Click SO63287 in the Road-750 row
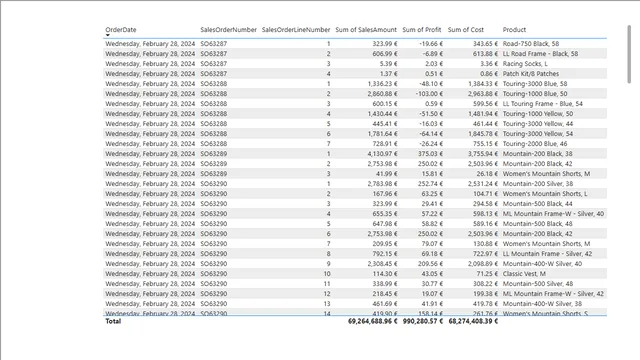 point(213,44)
